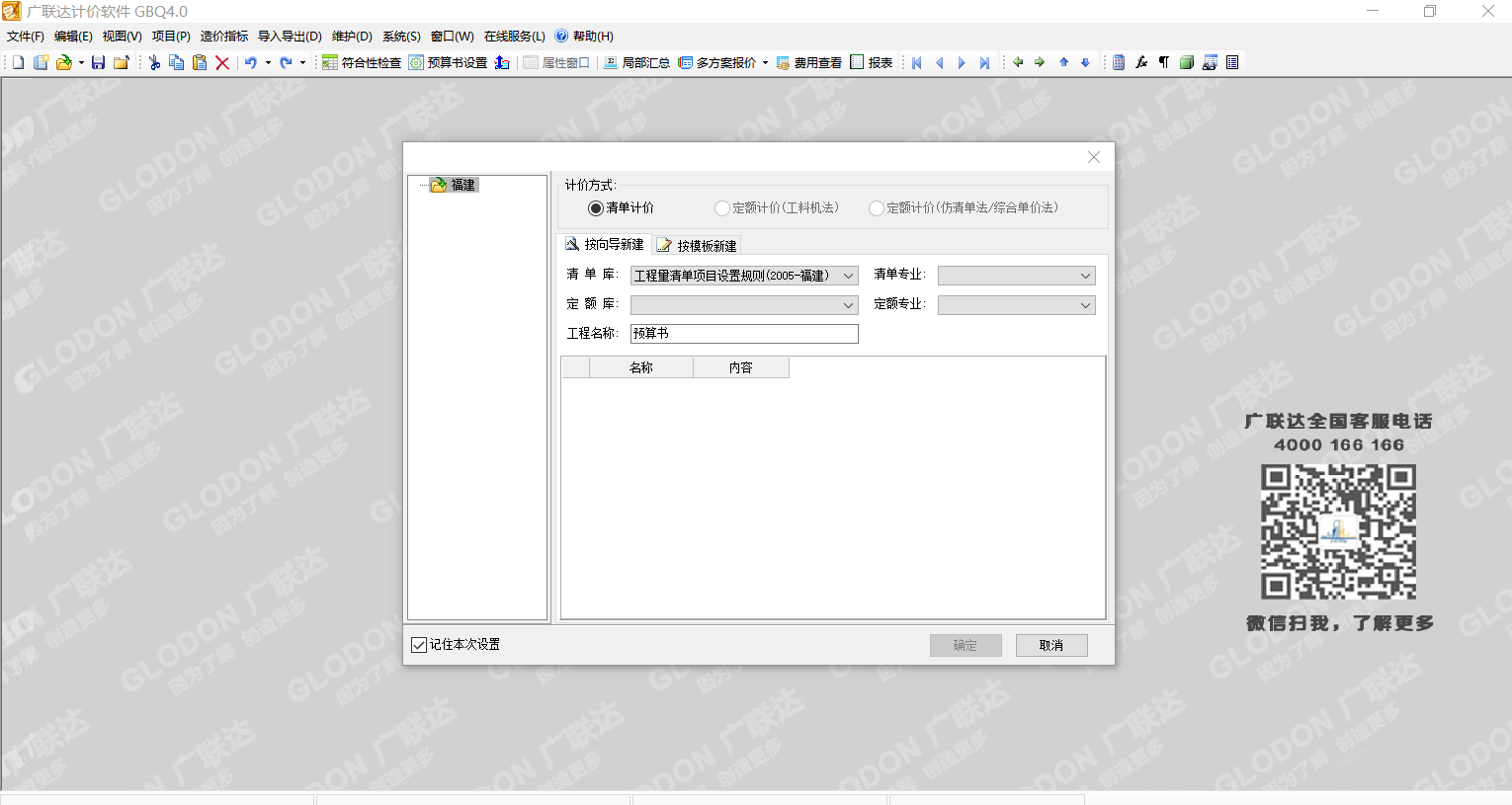Select 定额计价(仿清单法/综合单价法) radio option
Image resolution: width=1512 pixels, height=805 pixels.
(877, 208)
